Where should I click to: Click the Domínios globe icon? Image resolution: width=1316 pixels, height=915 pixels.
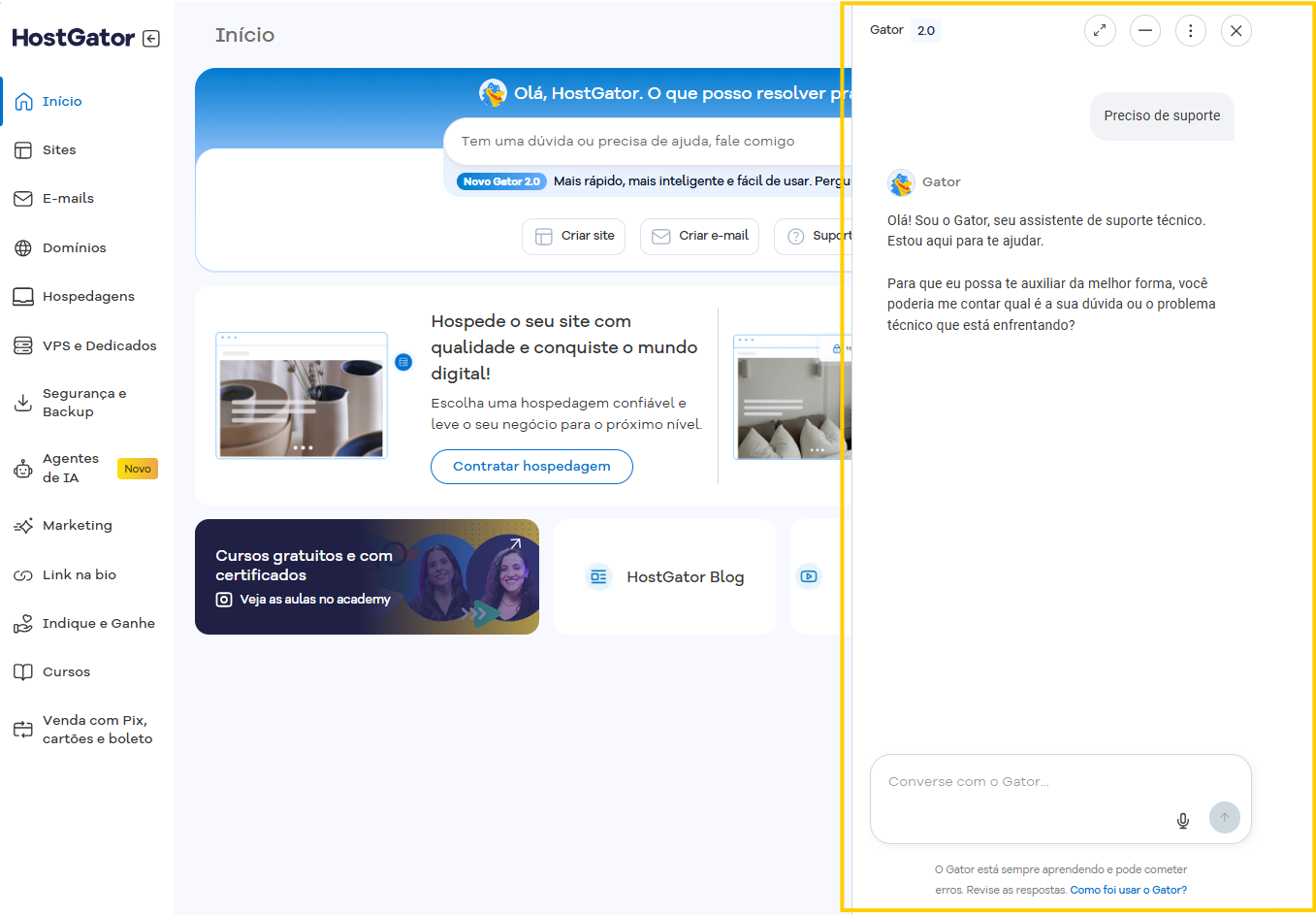(23, 247)
